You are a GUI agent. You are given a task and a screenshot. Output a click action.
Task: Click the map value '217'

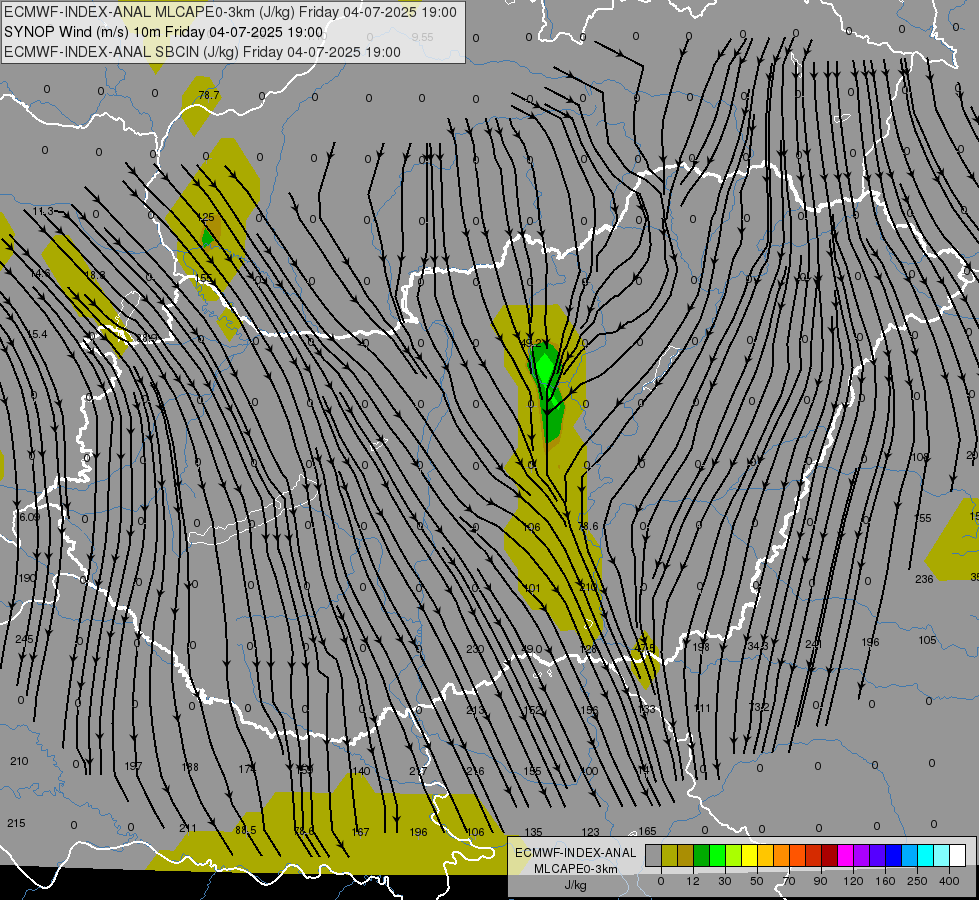(418, 771)
